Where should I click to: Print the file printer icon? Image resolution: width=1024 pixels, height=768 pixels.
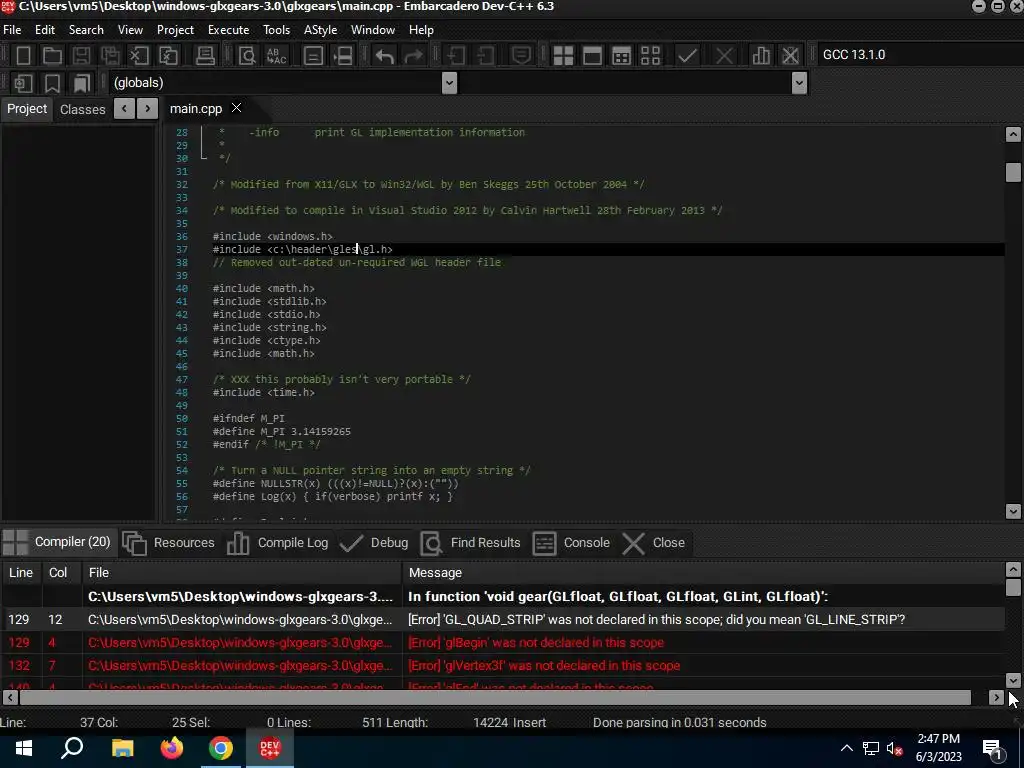(205, 56)
